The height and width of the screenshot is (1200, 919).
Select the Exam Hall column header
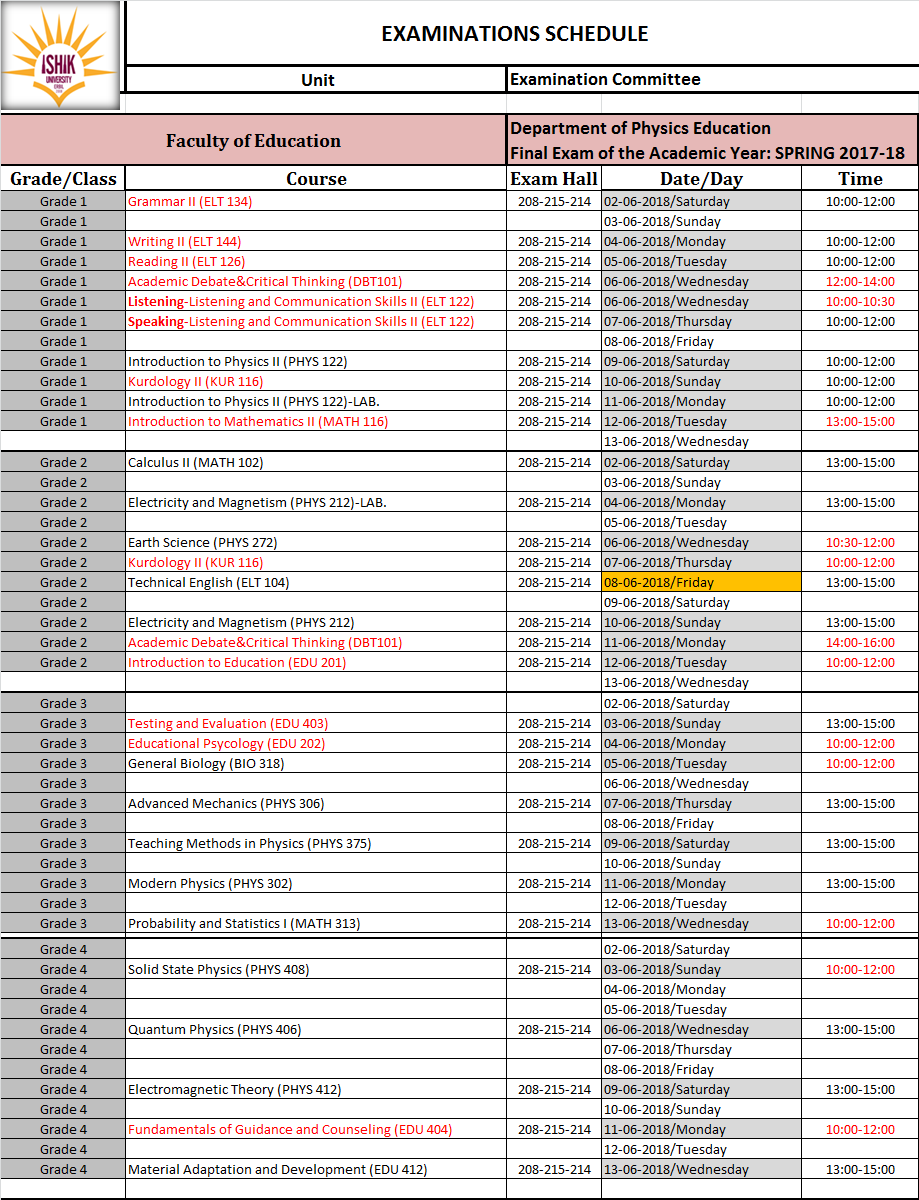click(553, 179)
